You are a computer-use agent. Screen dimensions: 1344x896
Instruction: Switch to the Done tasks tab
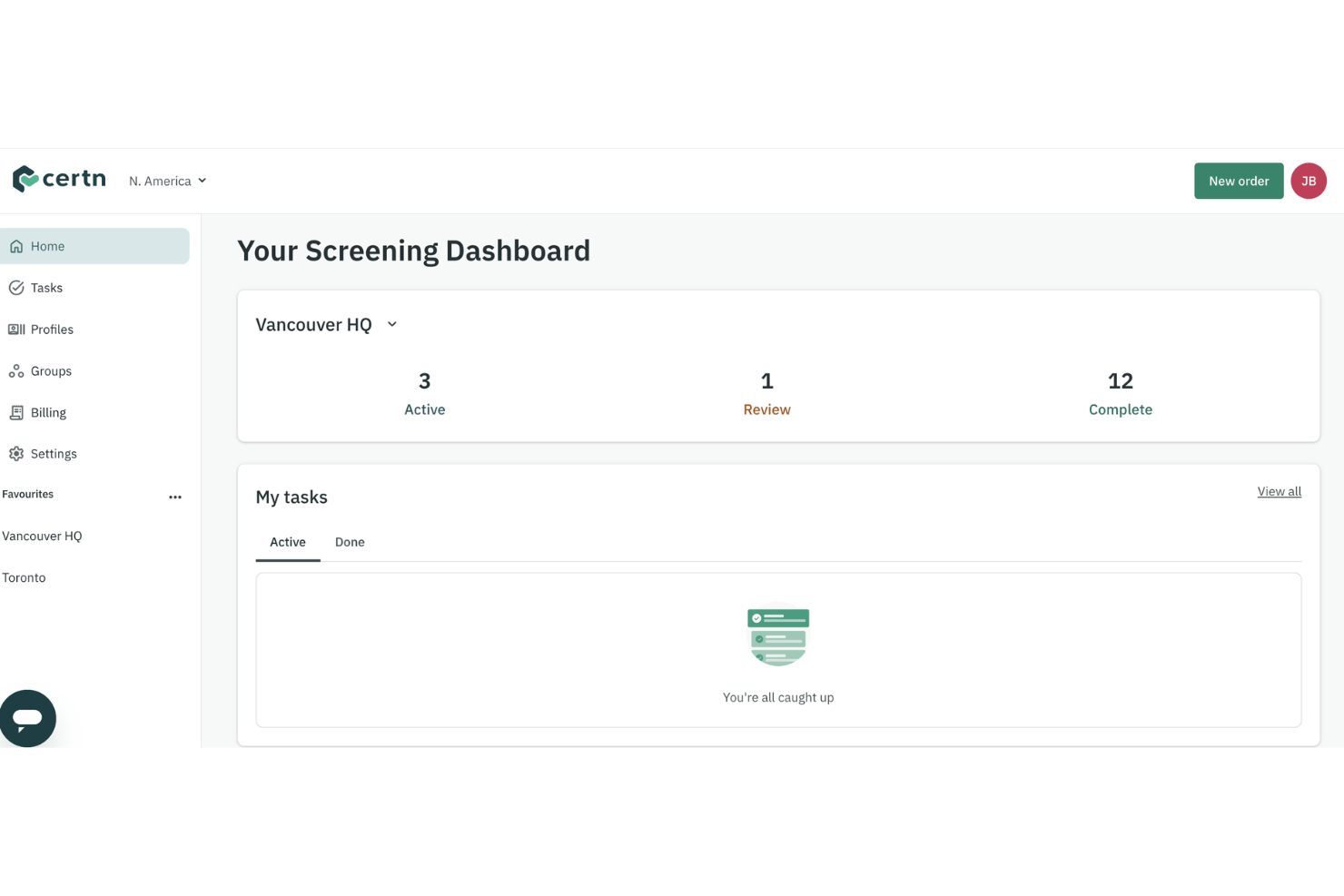pos(350,542)
